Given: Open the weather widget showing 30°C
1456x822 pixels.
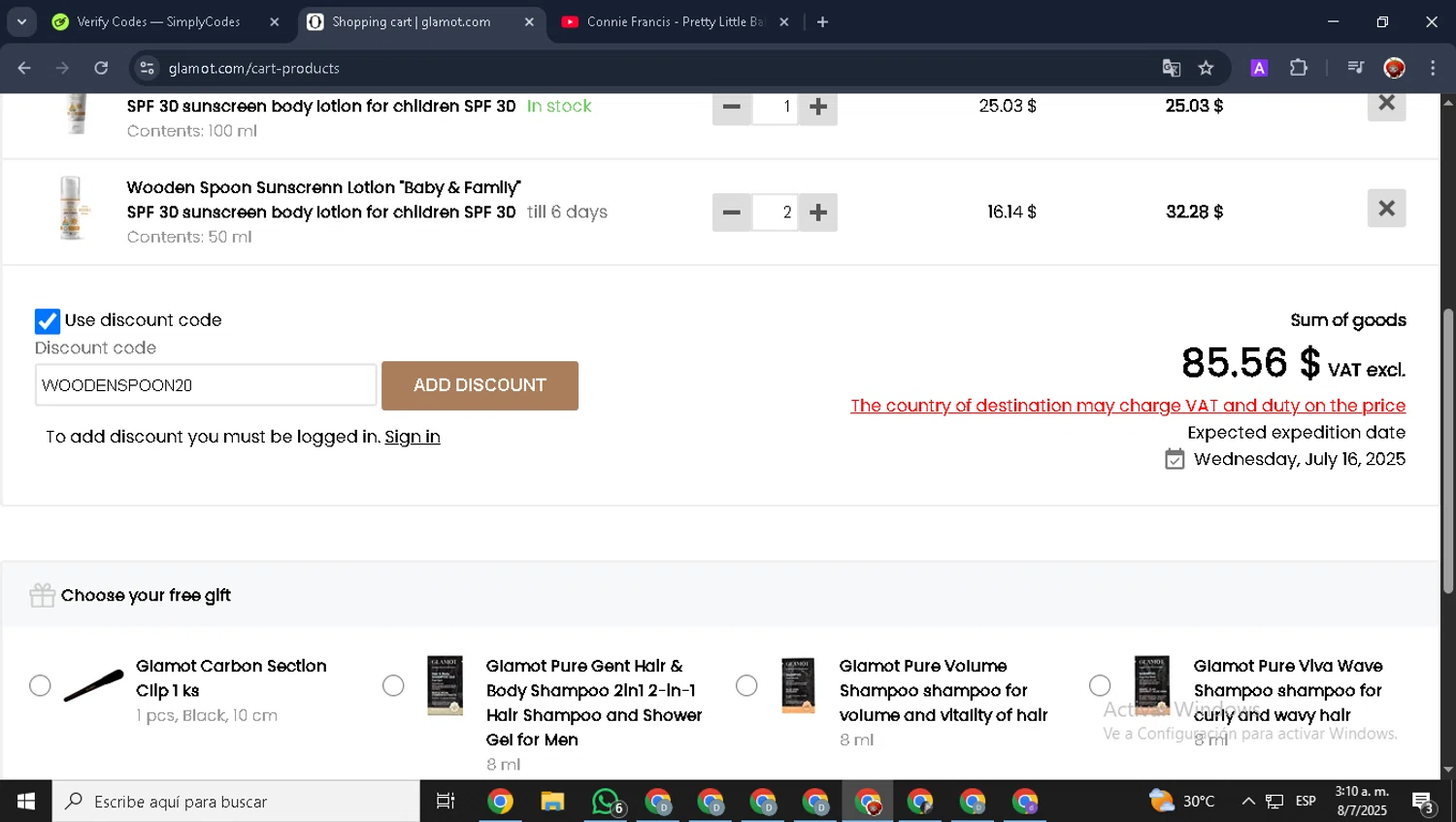Looking at the screenshot, I should coord(1182,802).
